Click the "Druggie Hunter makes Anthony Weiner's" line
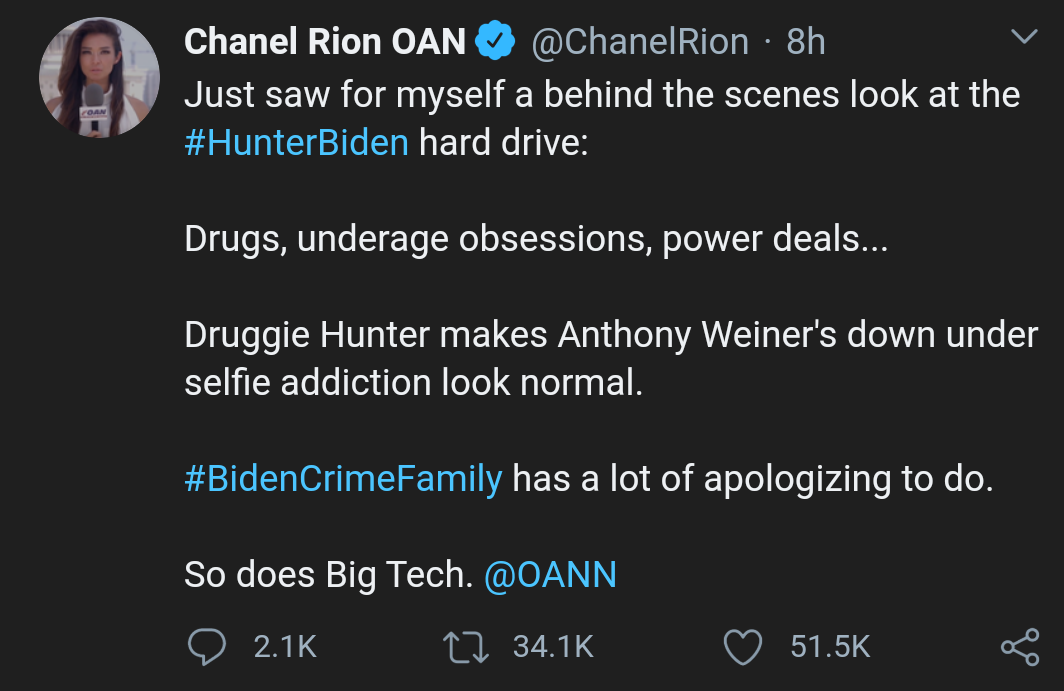The width and height of the screenshot is (1064, 691). [x=611, y=335]
